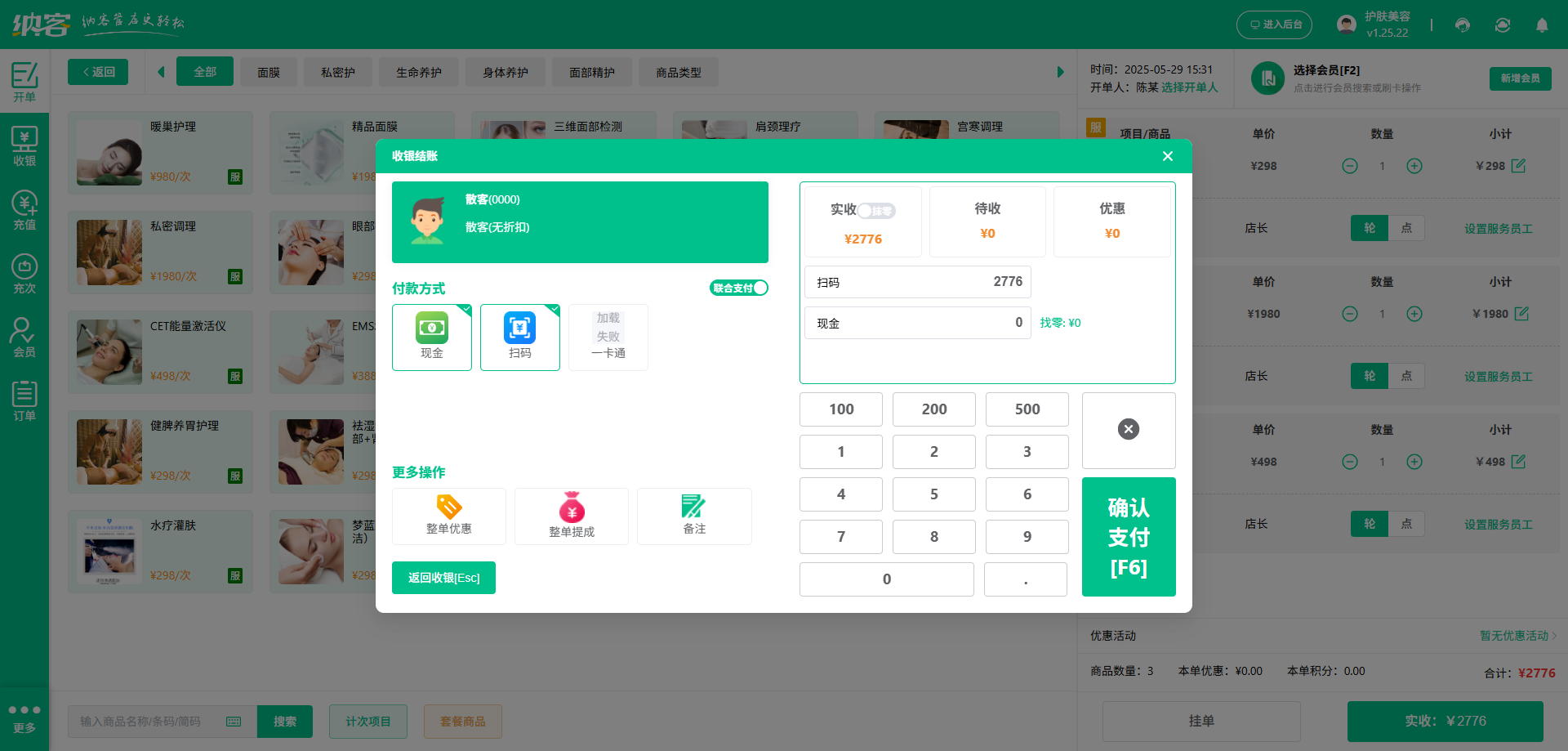Click 返回收银[Esc] button
The width and height of the screenshot is (1568, 751).
tap(443, 578)
